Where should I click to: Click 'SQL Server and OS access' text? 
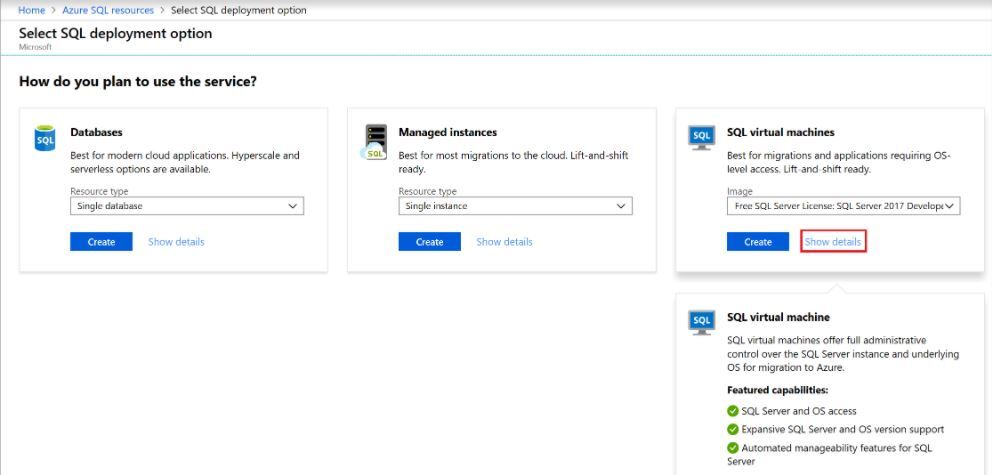(799, 411)
